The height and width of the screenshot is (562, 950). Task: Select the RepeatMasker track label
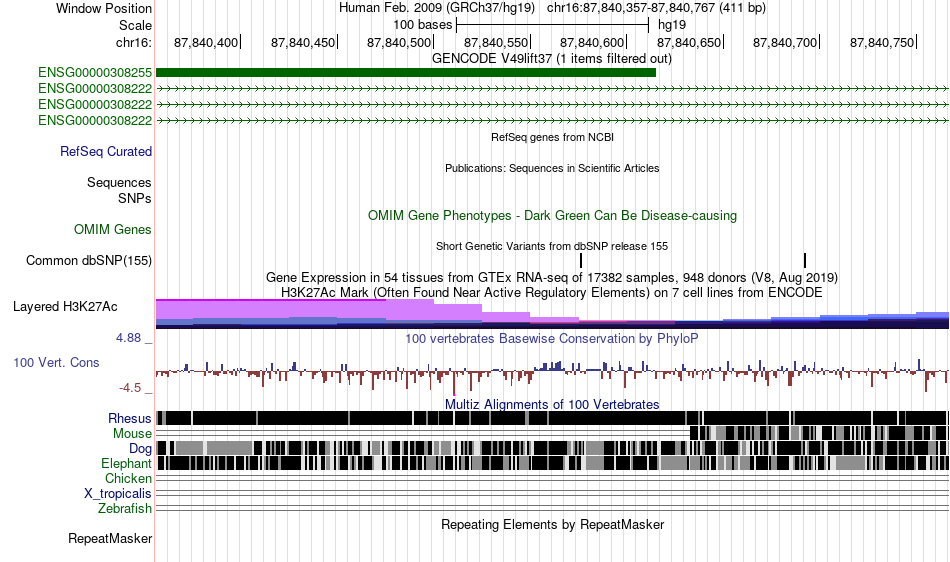[110, 538]
